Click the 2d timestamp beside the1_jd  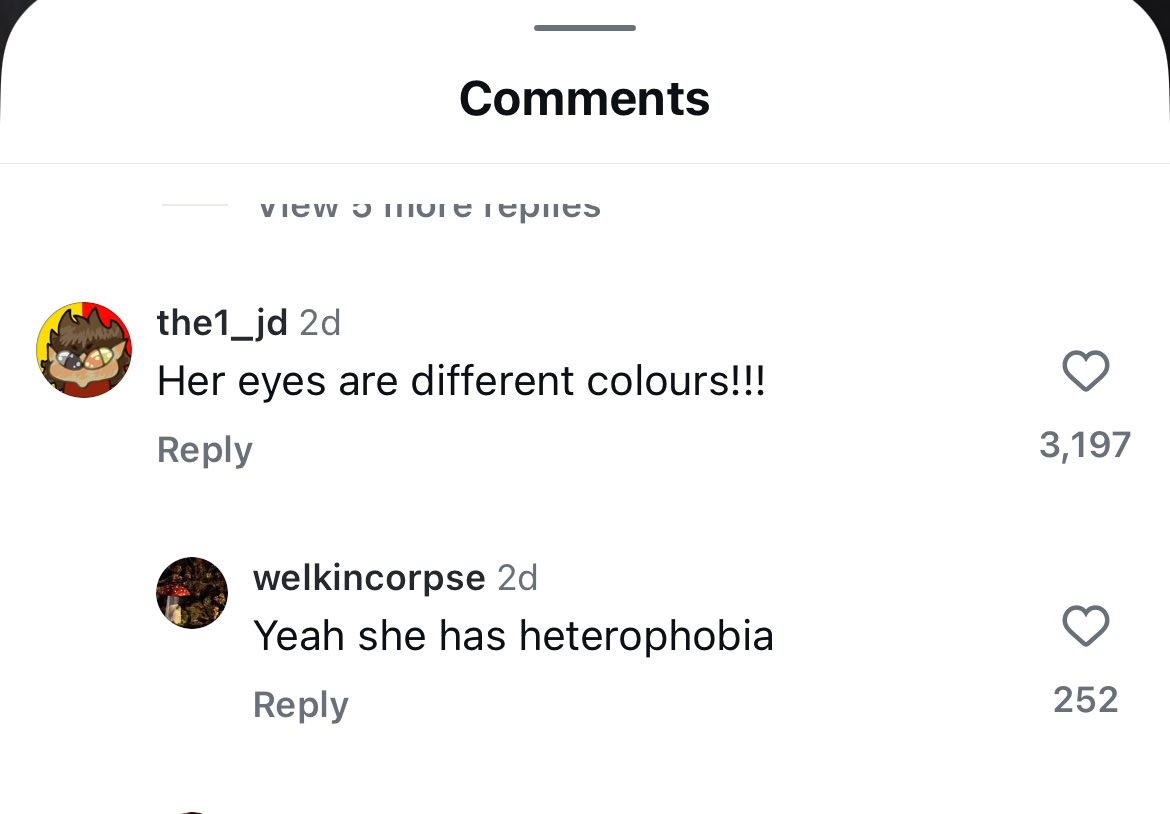(x=320, y=323)
